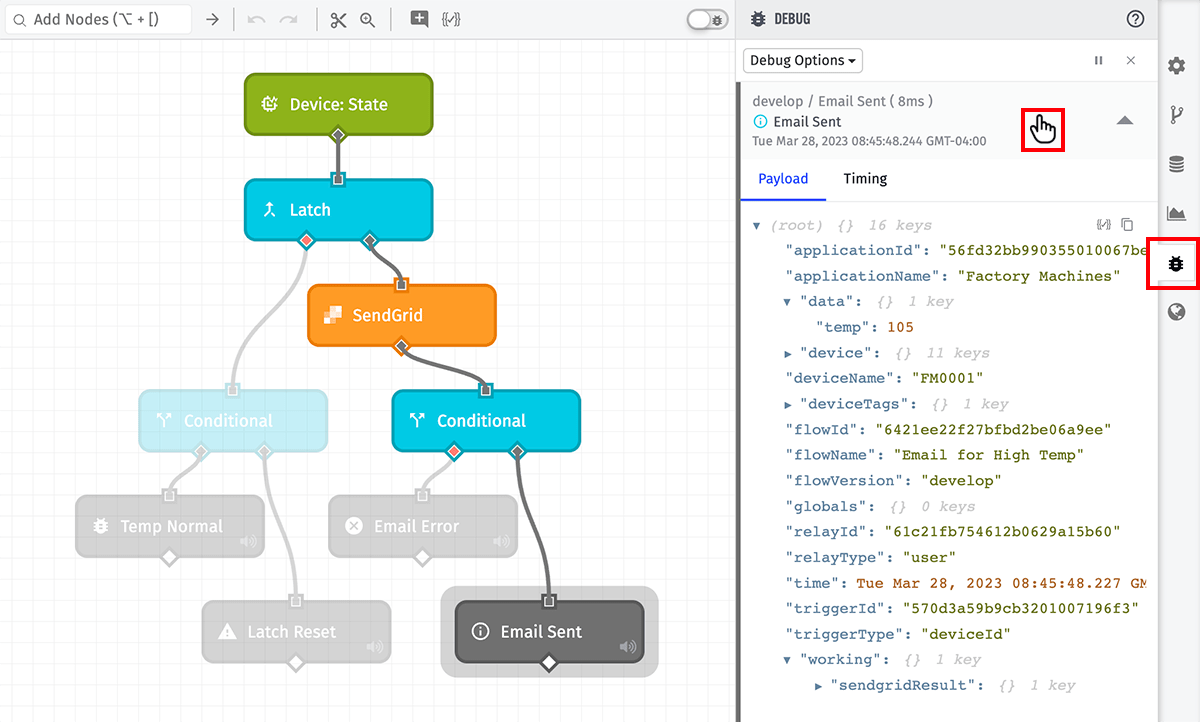Click the "FM0001" deviceName value

947,379
